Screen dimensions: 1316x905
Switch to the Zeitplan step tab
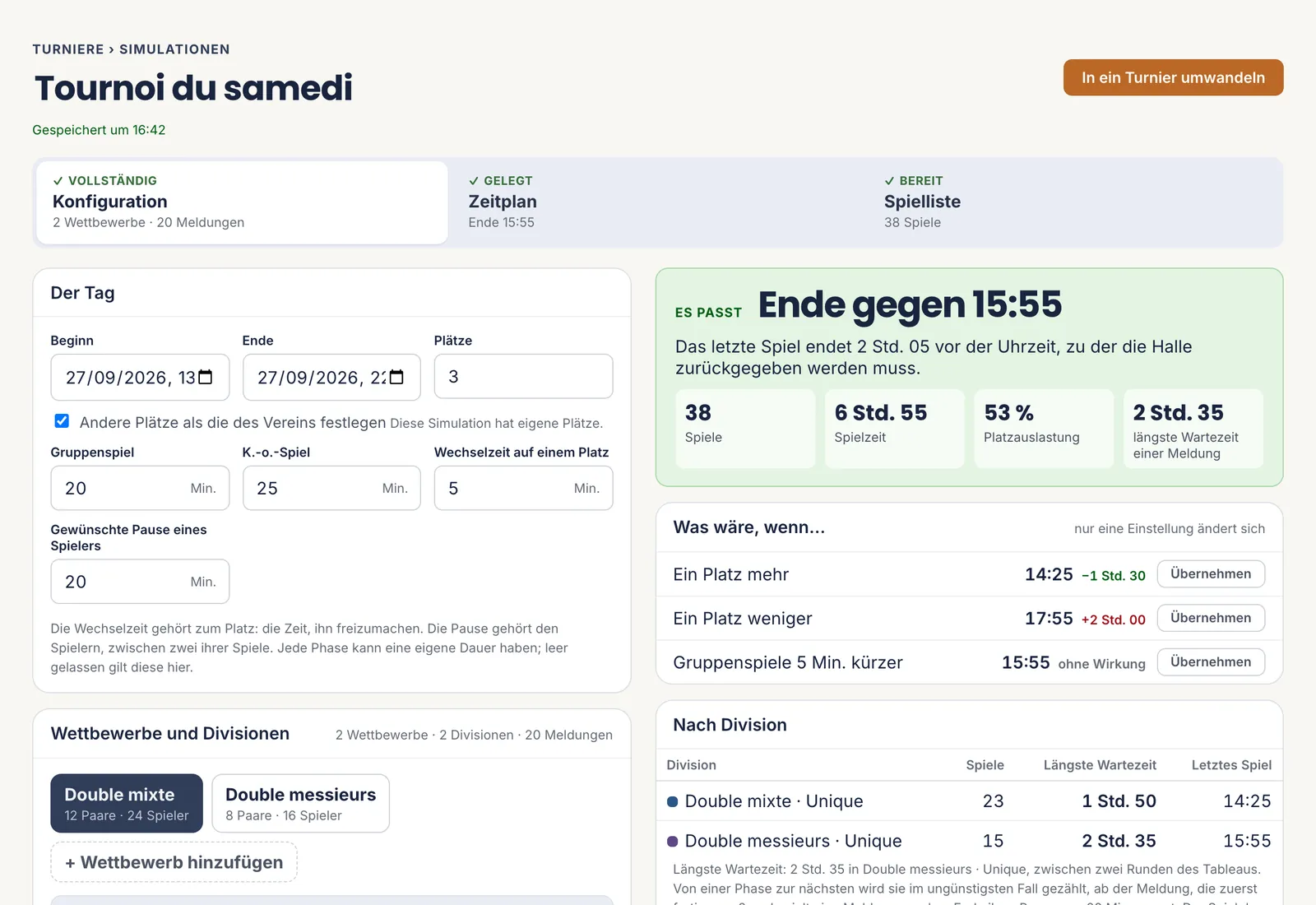658,202
